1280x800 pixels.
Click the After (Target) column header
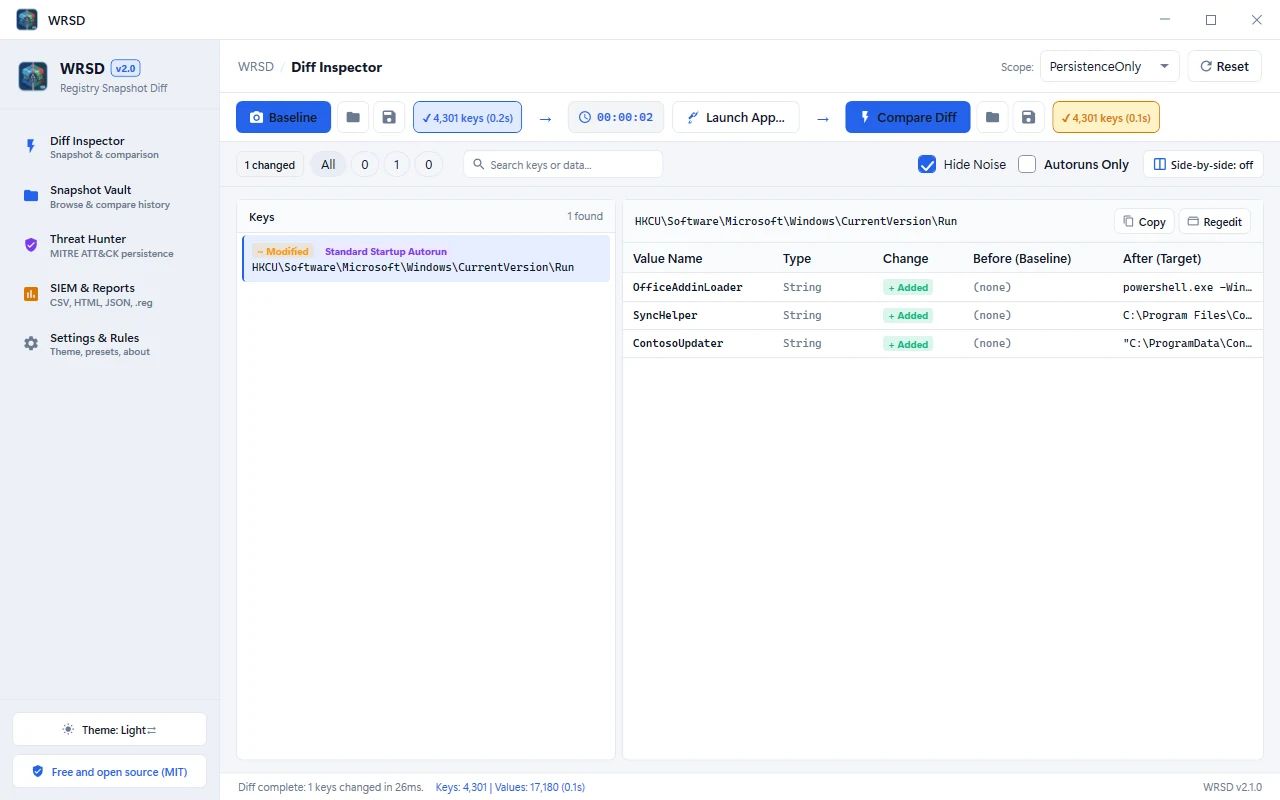(1162, 258)
